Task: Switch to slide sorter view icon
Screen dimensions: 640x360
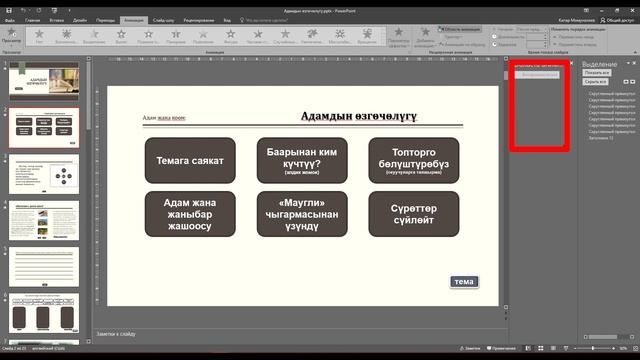Action: click(540, 349)
